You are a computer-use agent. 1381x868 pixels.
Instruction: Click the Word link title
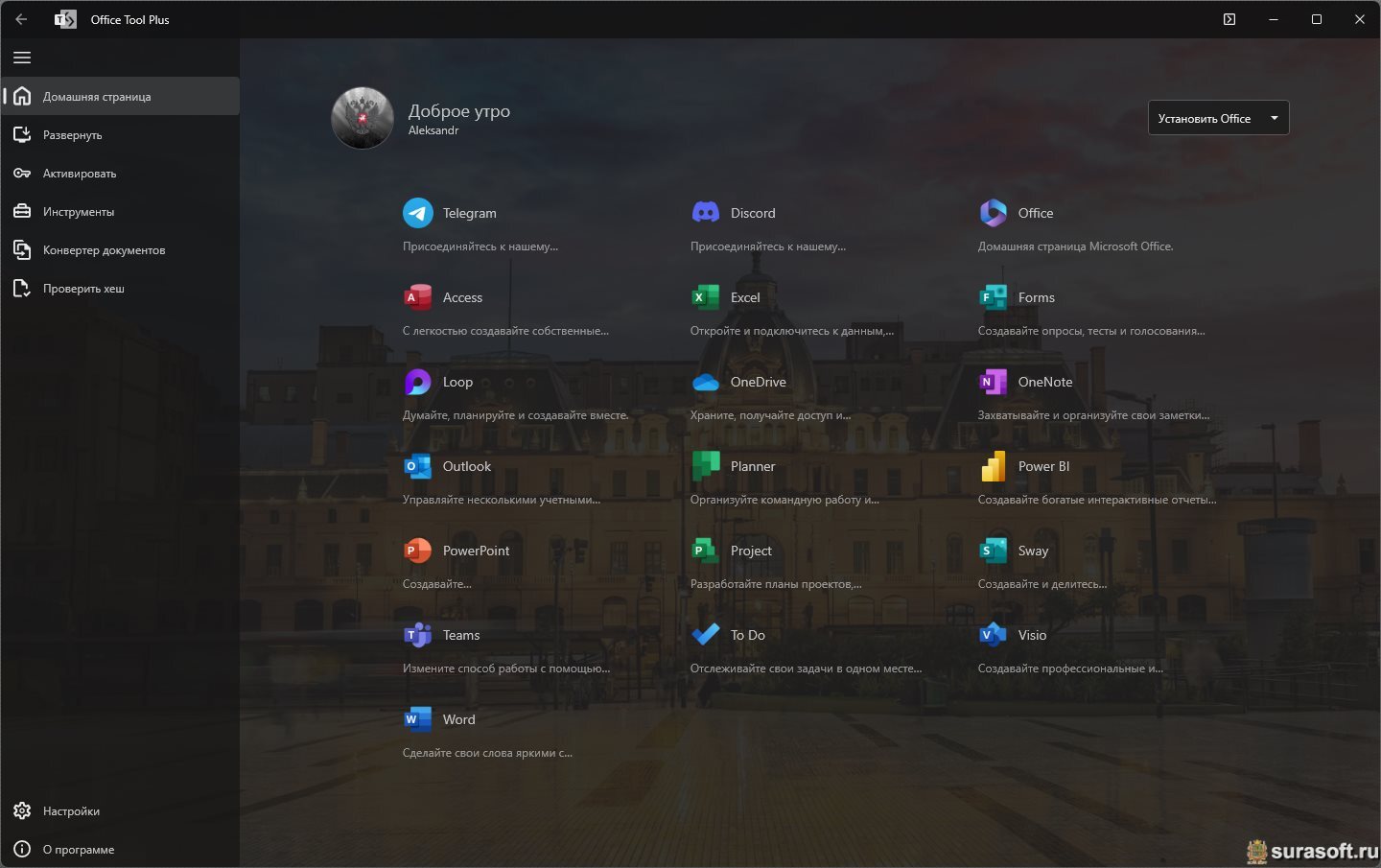click(x=459, y=719)
